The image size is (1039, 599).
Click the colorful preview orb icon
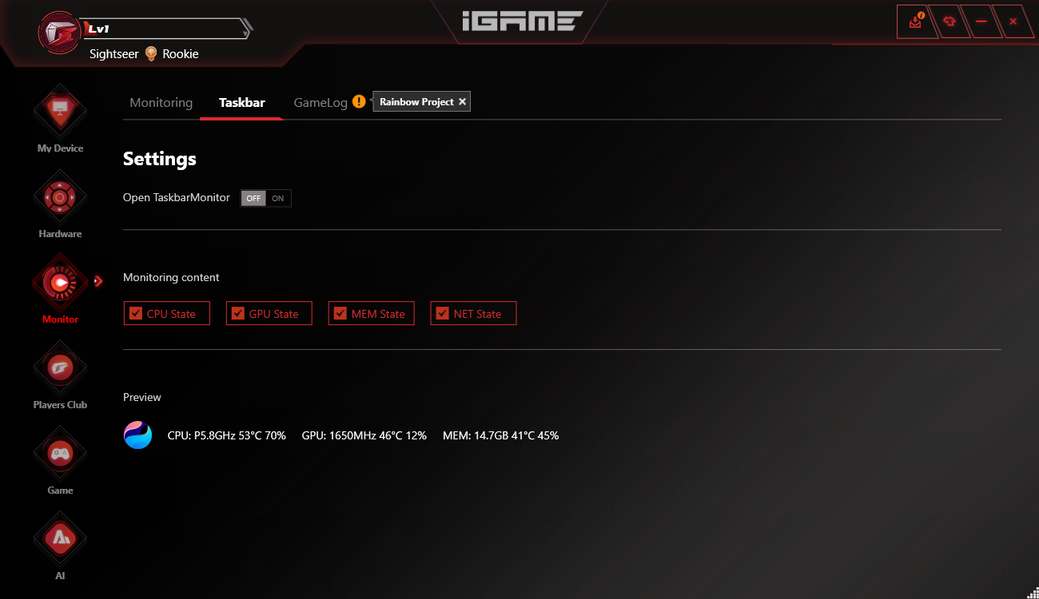point(138,435)
